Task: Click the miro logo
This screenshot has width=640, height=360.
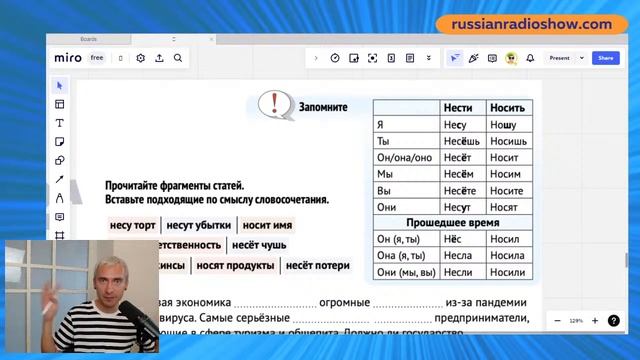Action: [x=68, y=58]
